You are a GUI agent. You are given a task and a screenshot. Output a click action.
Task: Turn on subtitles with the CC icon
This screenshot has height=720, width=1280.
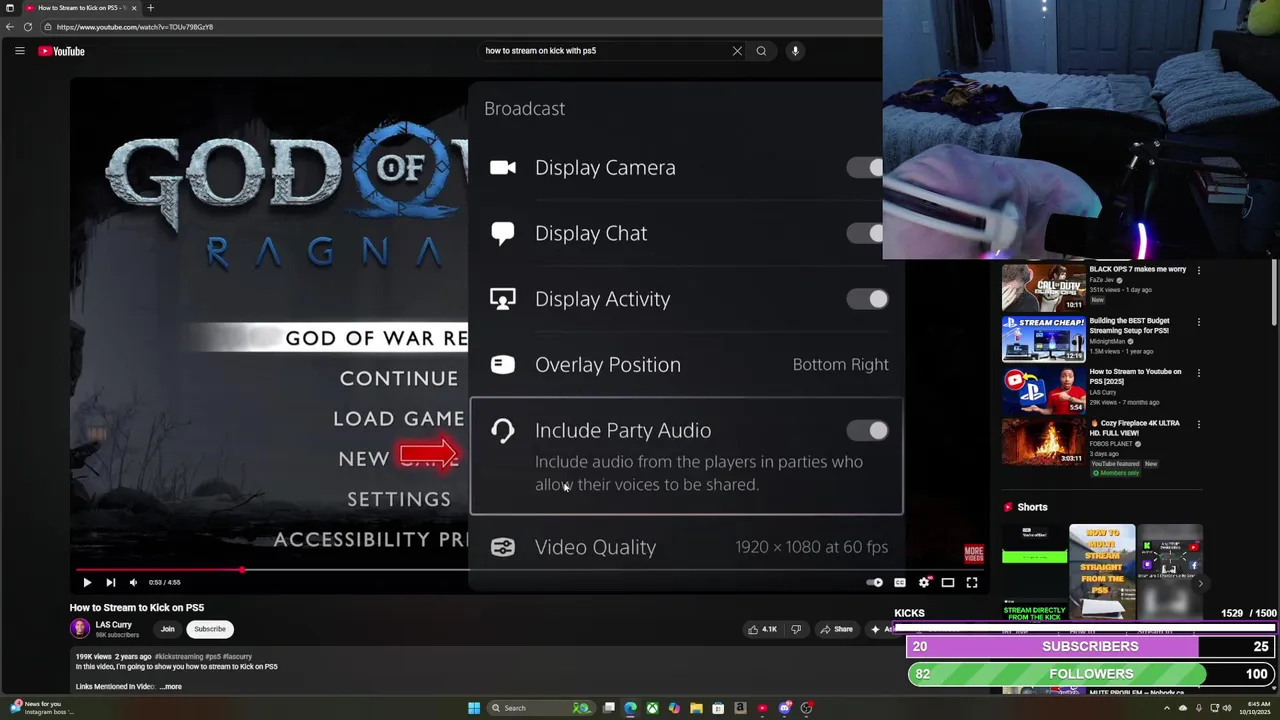tap(900, 582)
